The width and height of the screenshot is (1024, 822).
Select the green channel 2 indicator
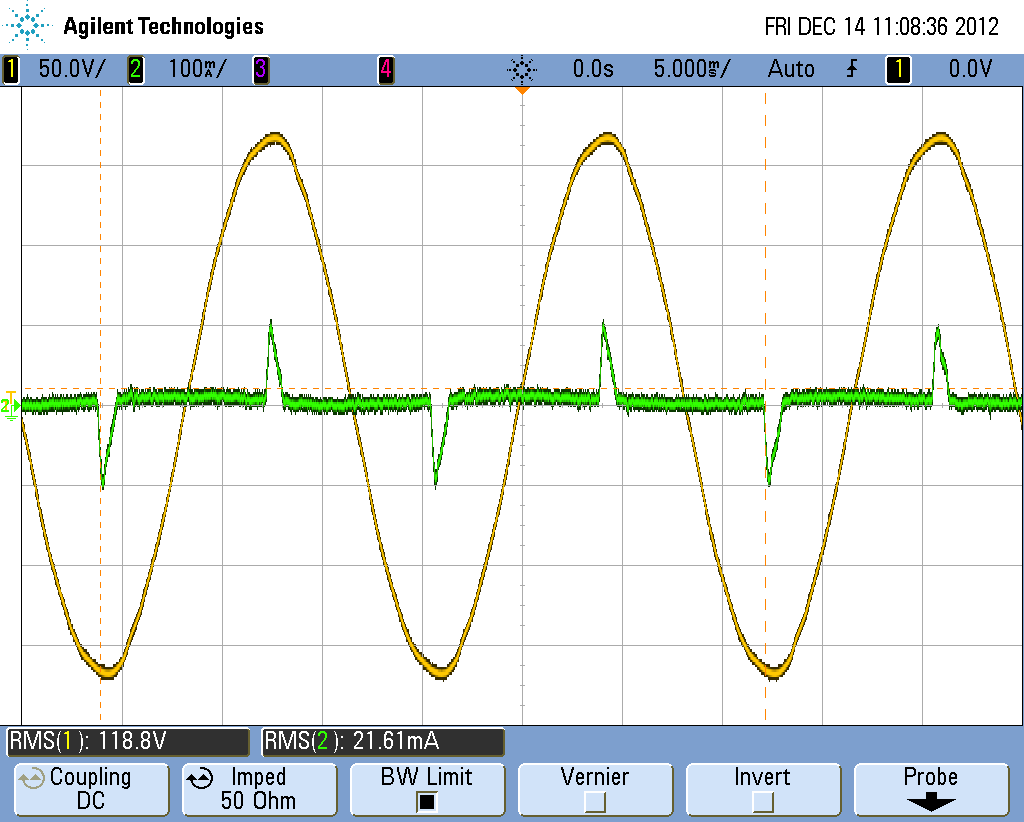click(135, 69)
